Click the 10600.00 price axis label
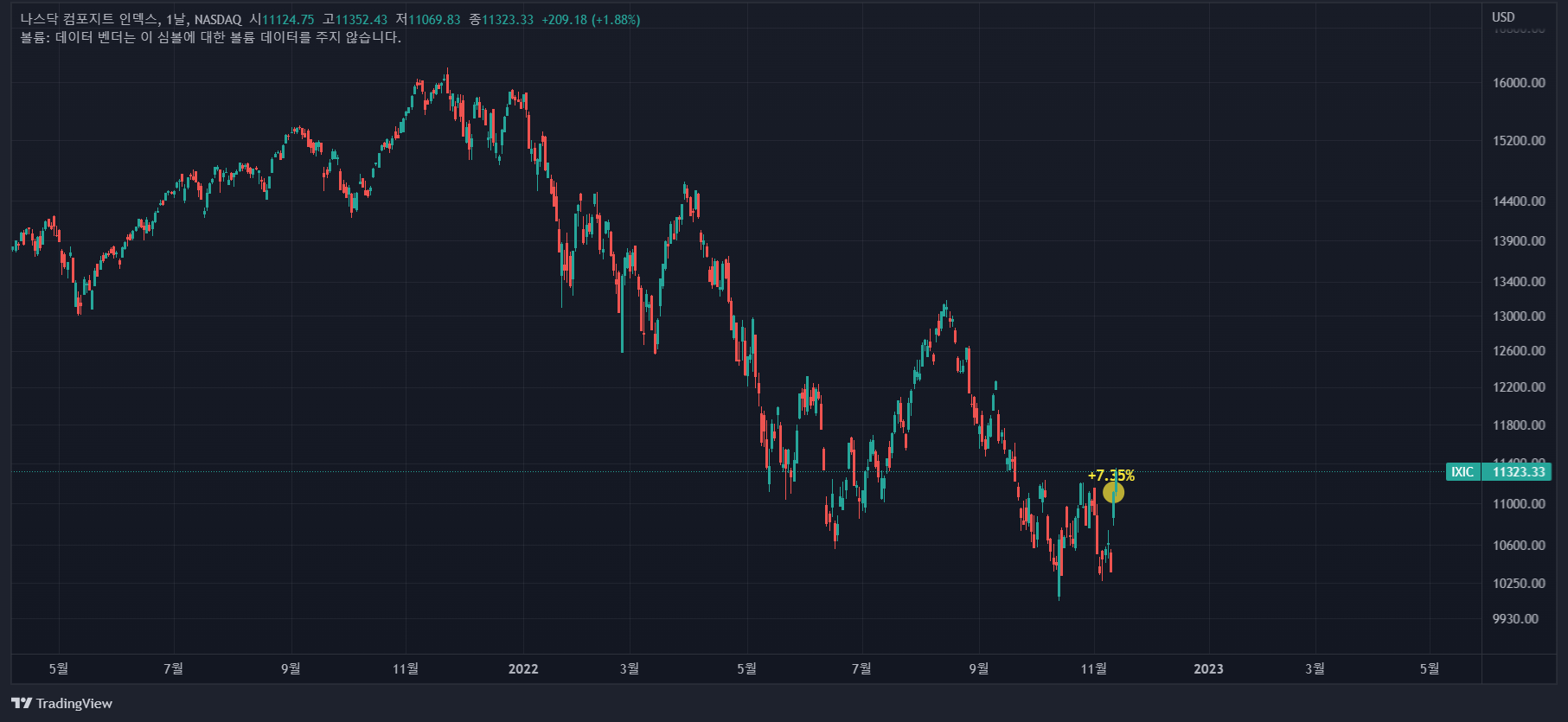 [x=1519, y=546]
